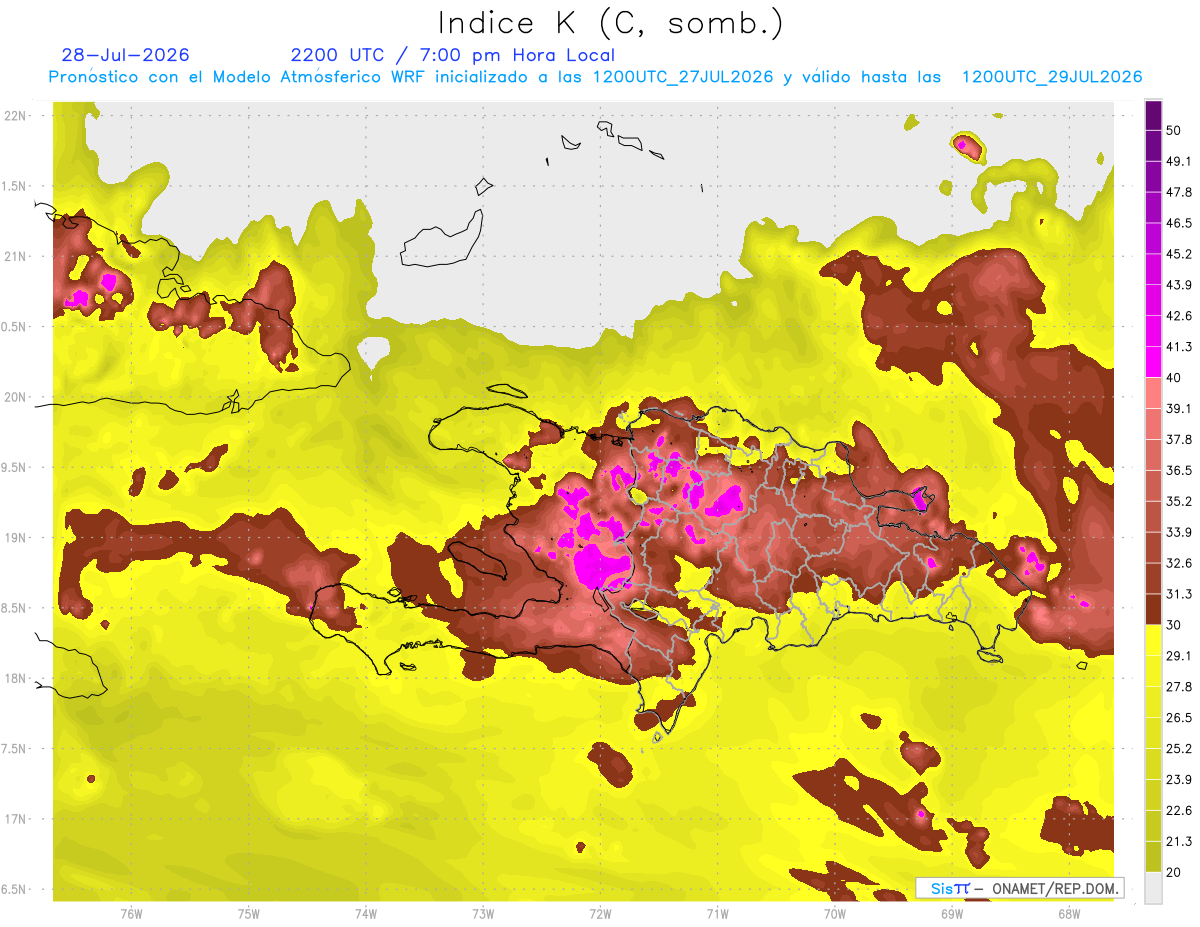Click the "20N" latitude axis label
Viewport: 1200px width, 927px height.
[15, 397]
